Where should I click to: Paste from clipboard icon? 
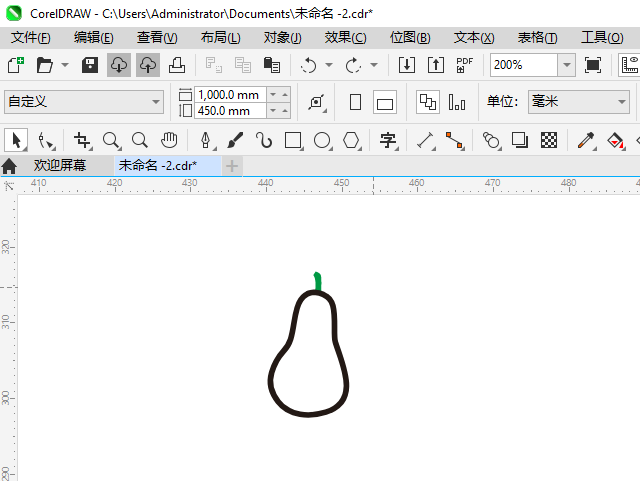[271, 65]
